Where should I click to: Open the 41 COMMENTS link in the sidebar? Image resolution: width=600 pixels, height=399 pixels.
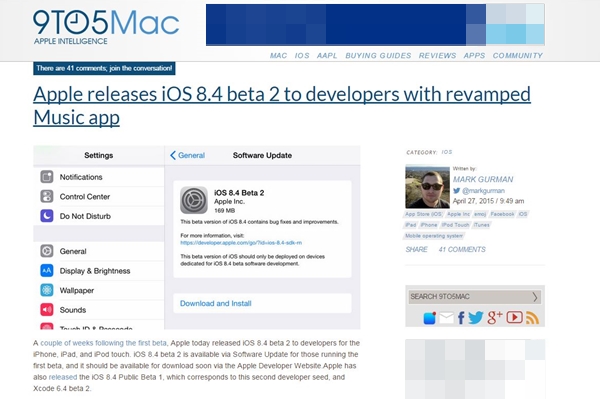pyautogui.click(x=462, y=249)
